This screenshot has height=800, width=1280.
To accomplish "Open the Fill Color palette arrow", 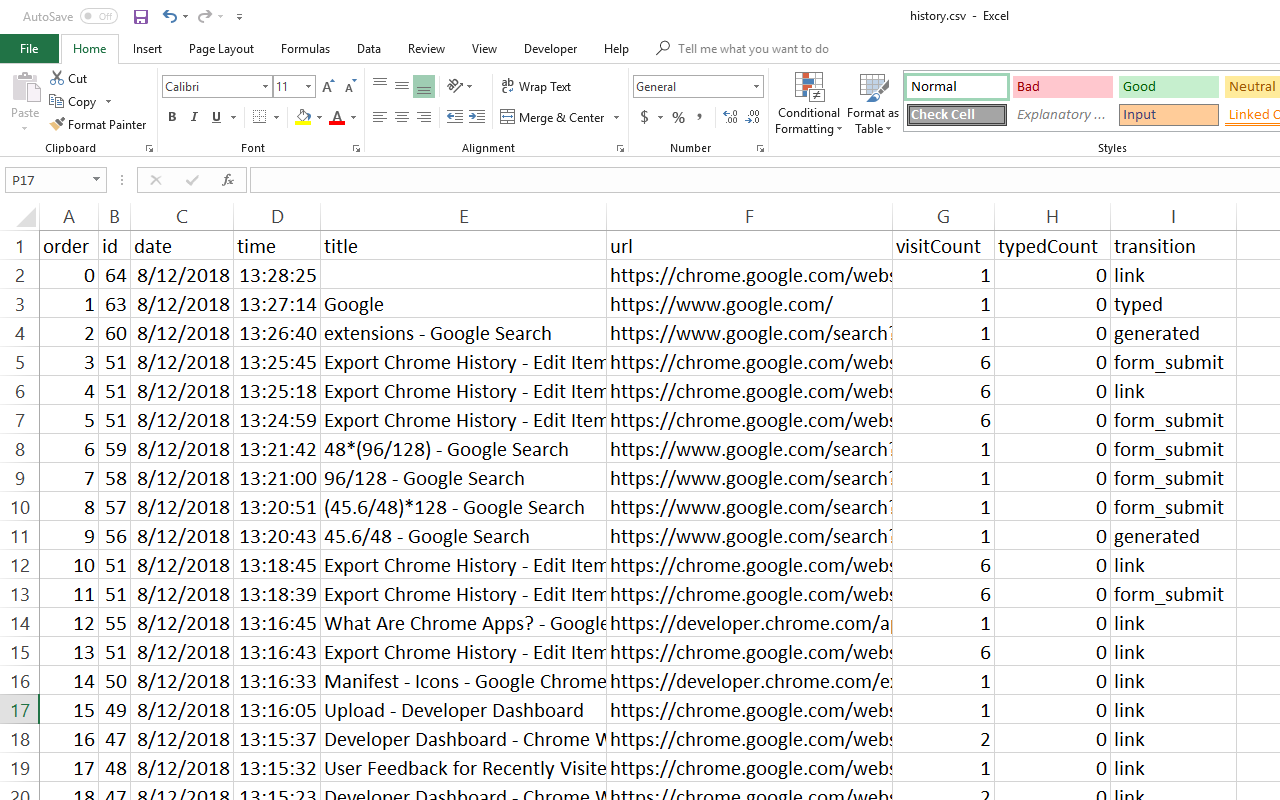I will click(x=319, y=118).
